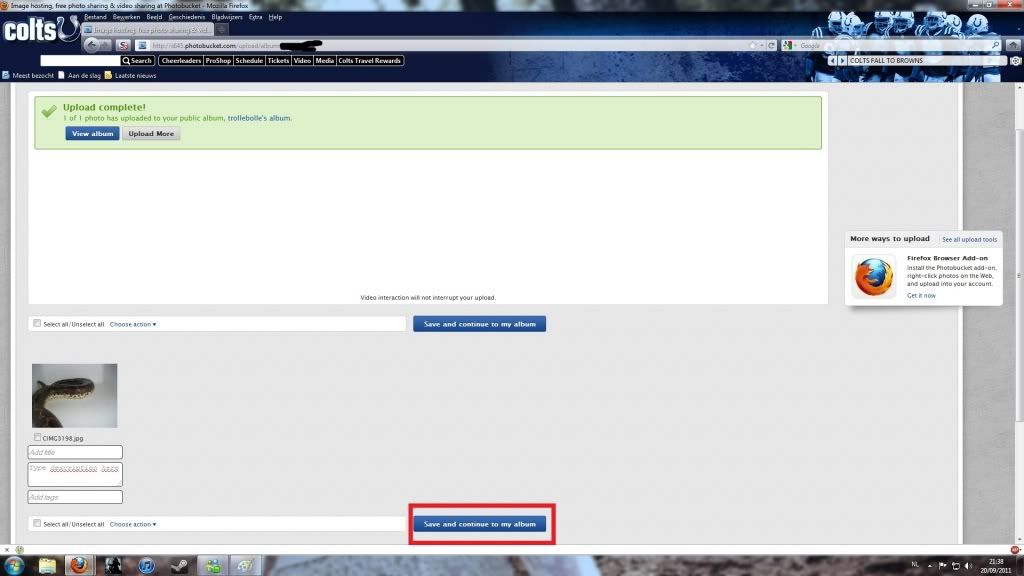Viewport: 1024px width, 576px height.
Task: Open Cheerleaders in Colts toolbar
Action: (181, 61)
